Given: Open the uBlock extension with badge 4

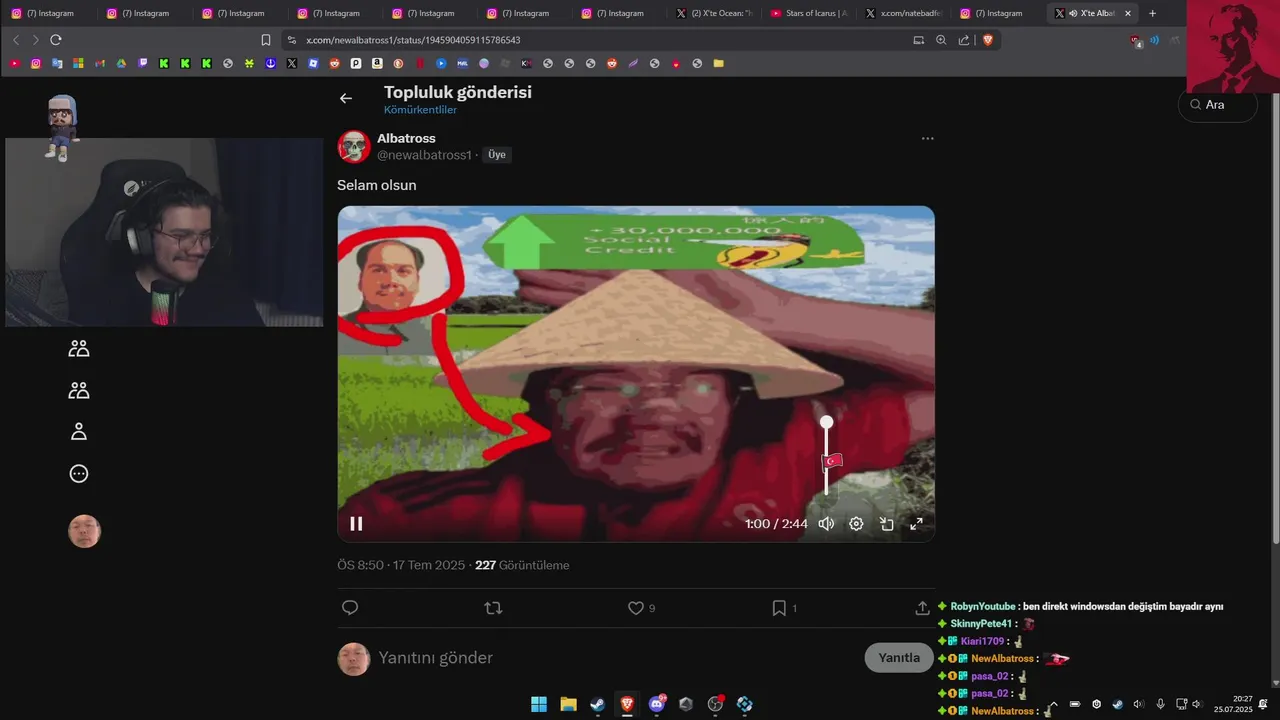Looking at the screenshot, I should pyautogui.click(x=1135, y=41).
